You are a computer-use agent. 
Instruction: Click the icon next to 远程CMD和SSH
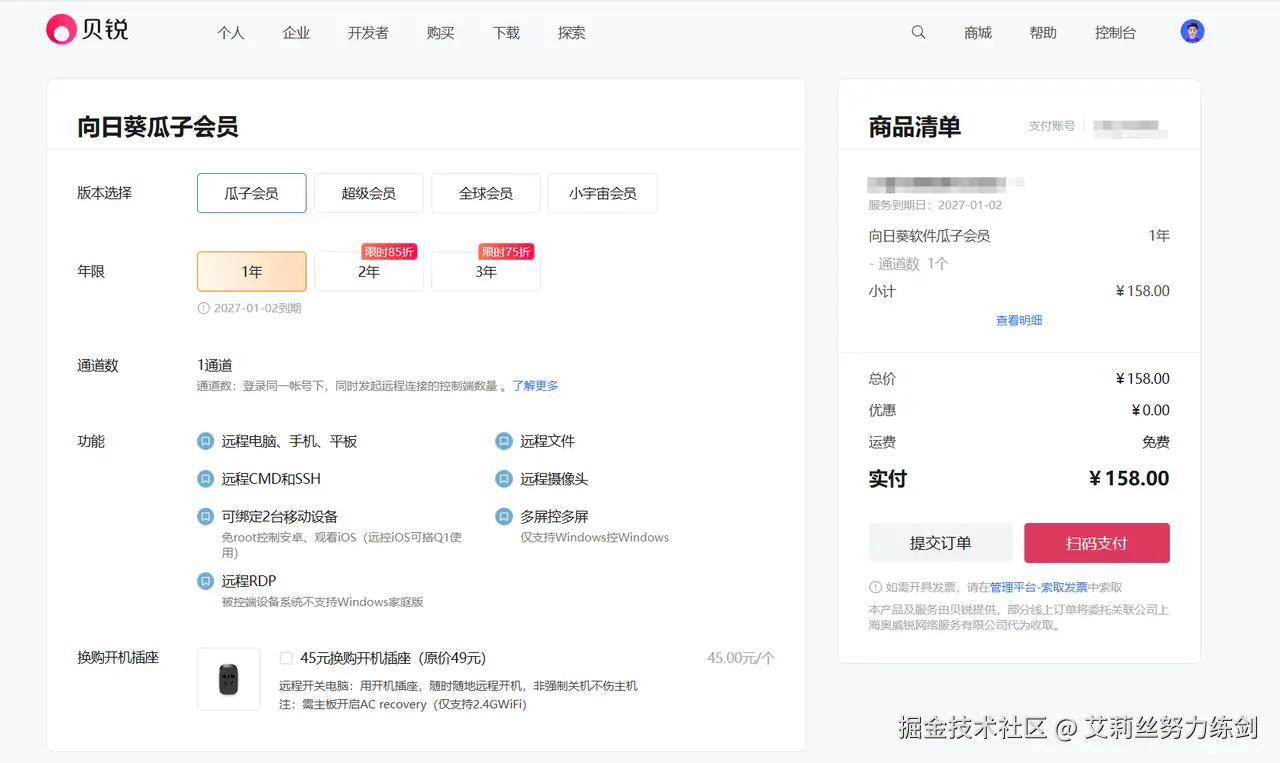[x=205, y=479]
